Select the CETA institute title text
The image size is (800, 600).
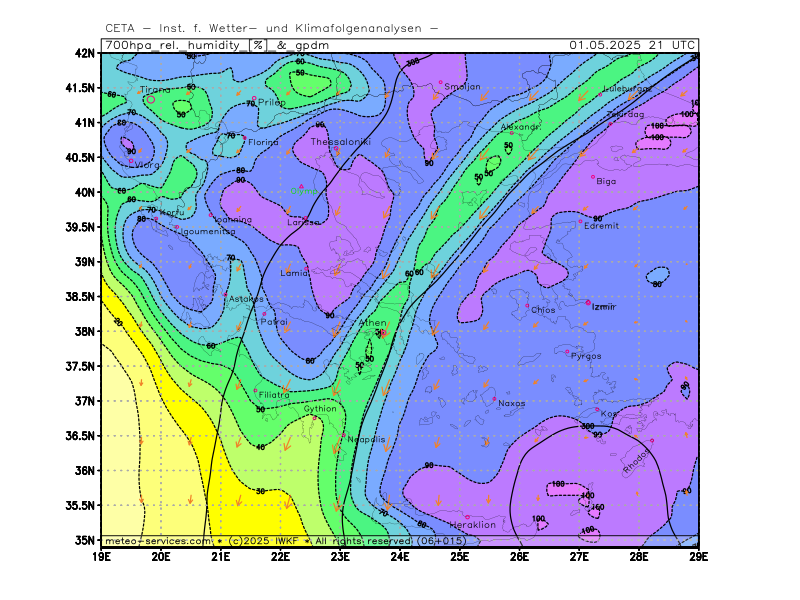[x=271, y=28]
